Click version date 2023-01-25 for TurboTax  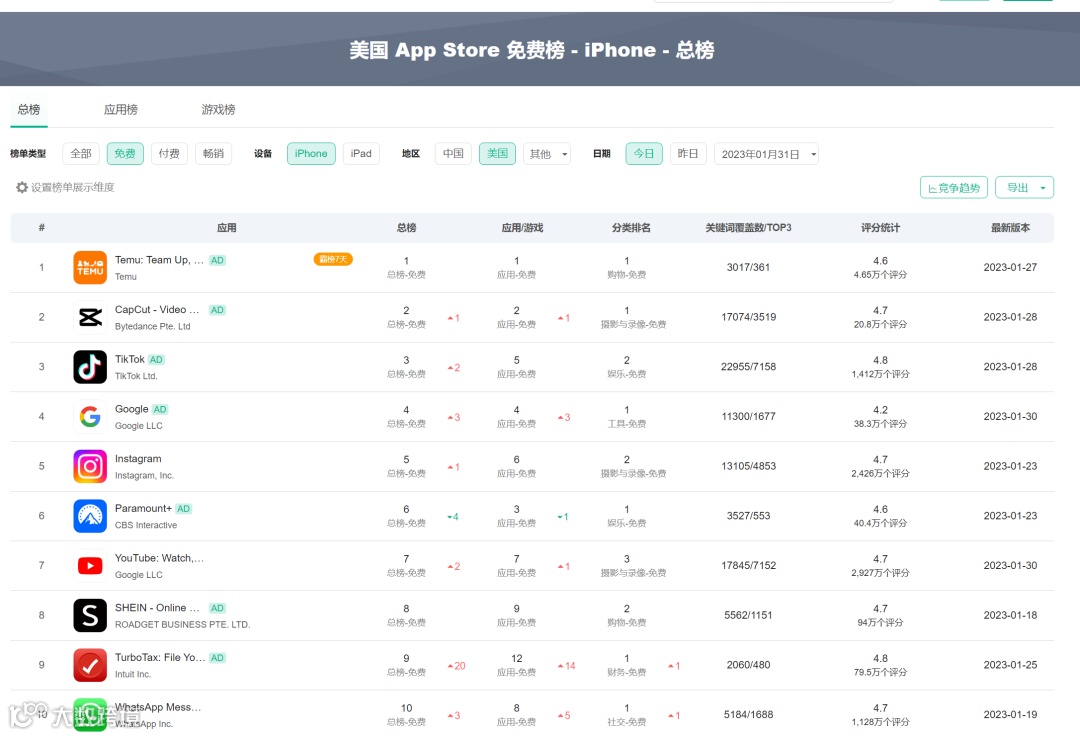point(1010,665)
